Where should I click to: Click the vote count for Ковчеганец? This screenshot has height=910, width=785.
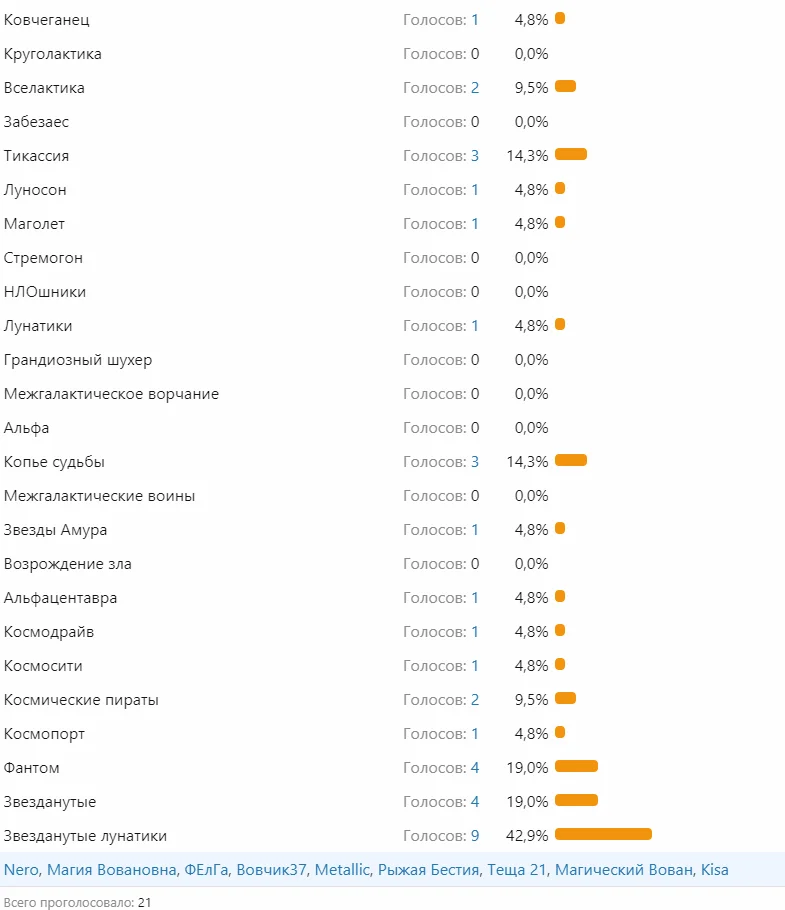click(475, 20)
